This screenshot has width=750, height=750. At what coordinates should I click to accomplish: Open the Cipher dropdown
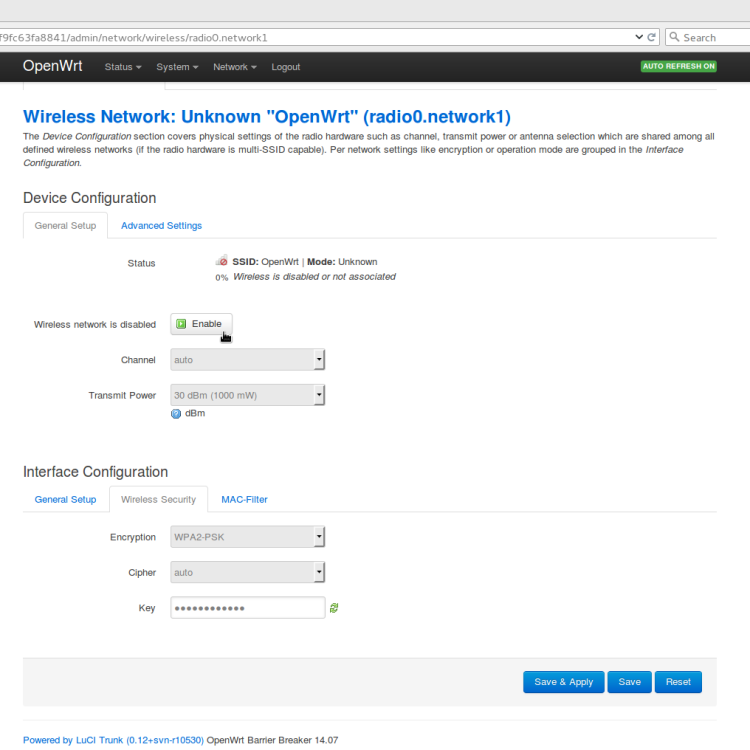pyautogui.click(x=247, y=573)
